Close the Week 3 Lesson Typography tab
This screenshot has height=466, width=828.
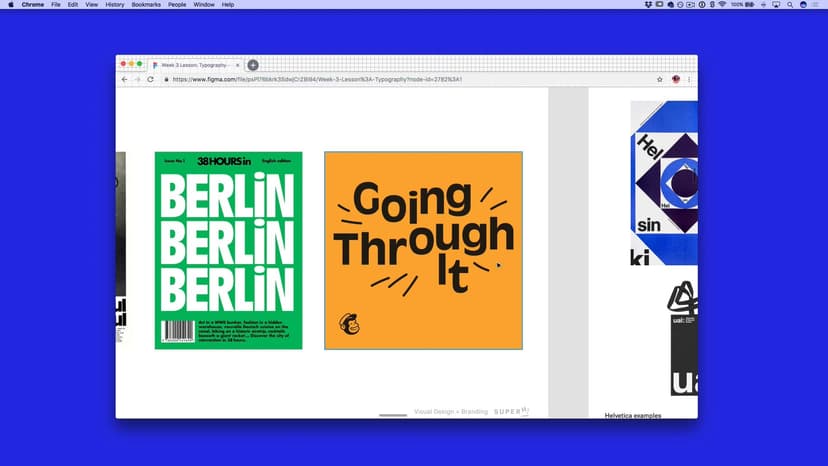[x=238, y=65]
